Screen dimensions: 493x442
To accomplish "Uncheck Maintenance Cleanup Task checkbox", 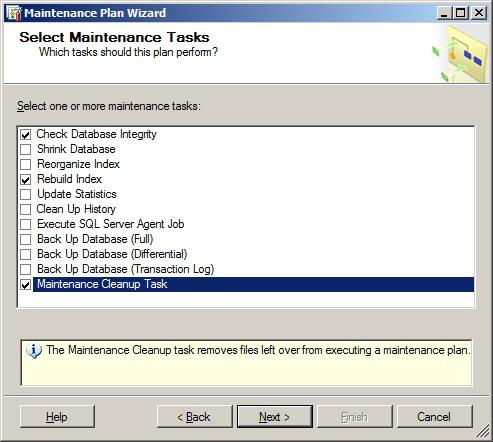I will click(x=26, y=285).
